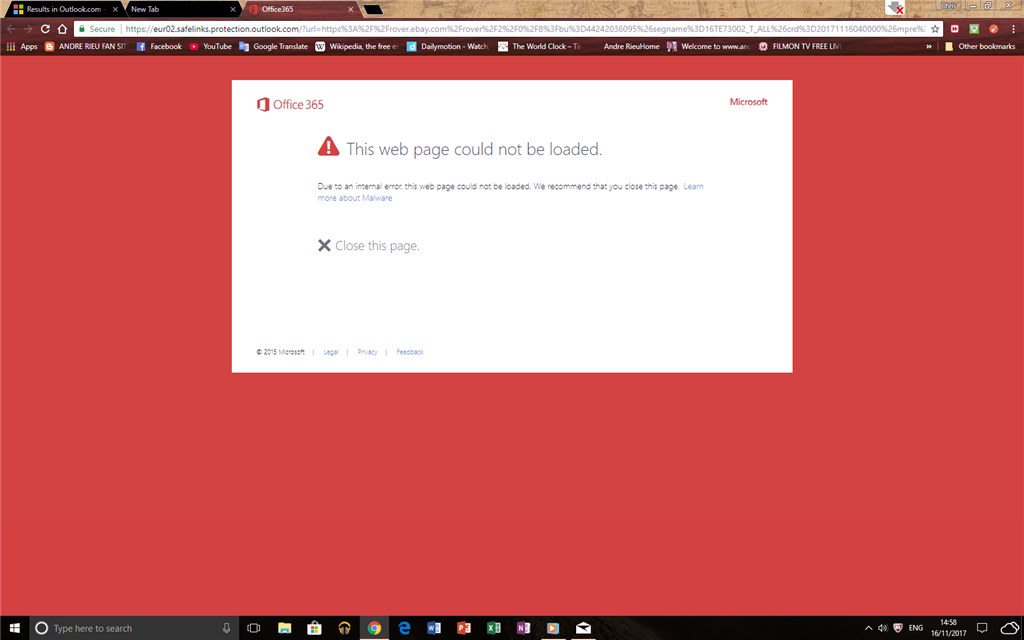
Task: Open the Facebook bookmark
Action: point(159,46)
